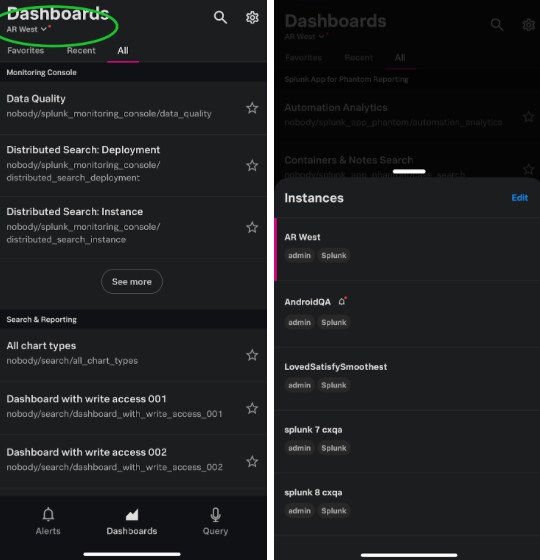Open the Alerts bell tab icon
The height and width of the screenshot is (560, 540).
point(48,515)
